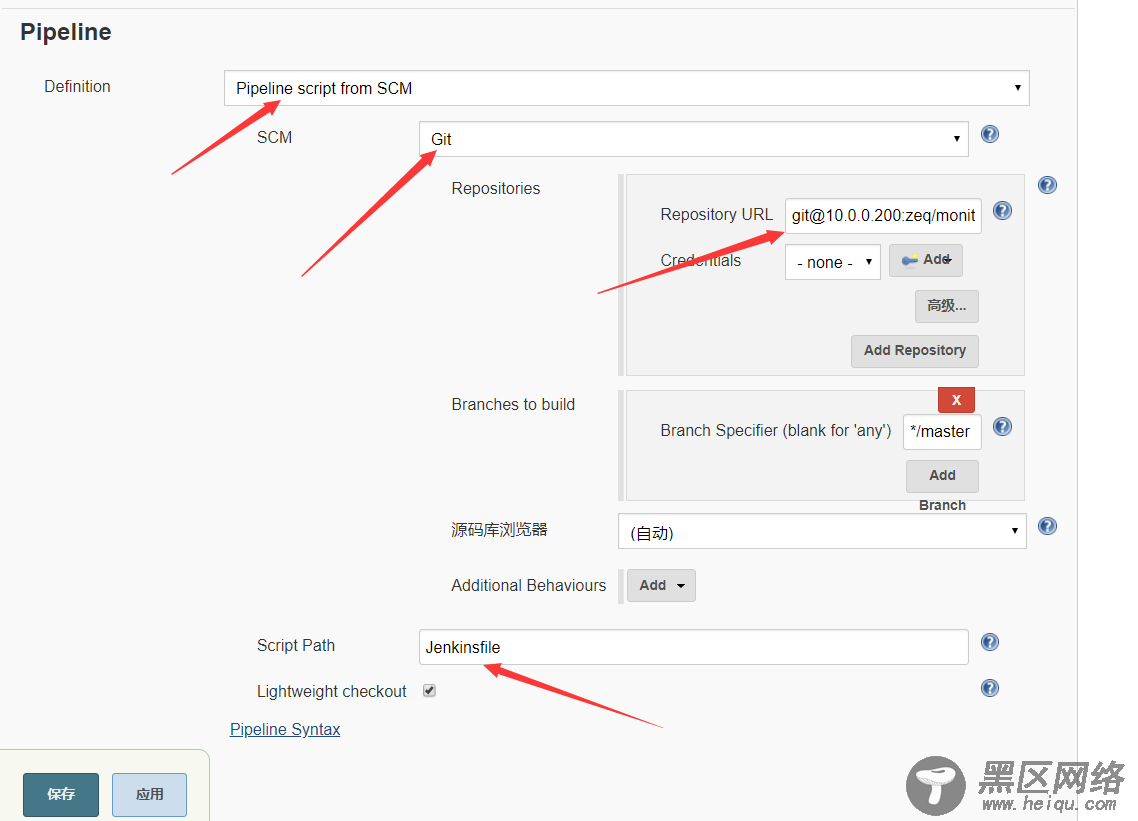This screenshot has height=821, width=1138.
Task: Click the Repositories label
Action: click(x=496, y=189)
